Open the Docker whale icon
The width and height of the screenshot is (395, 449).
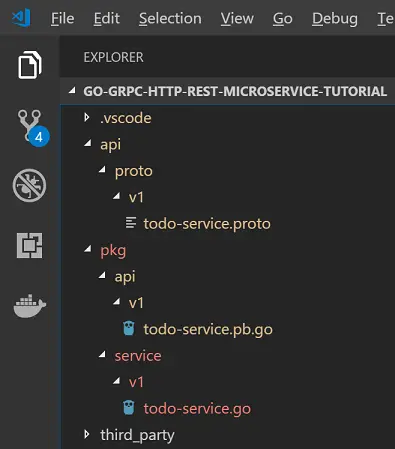click(x=30, y=306)
